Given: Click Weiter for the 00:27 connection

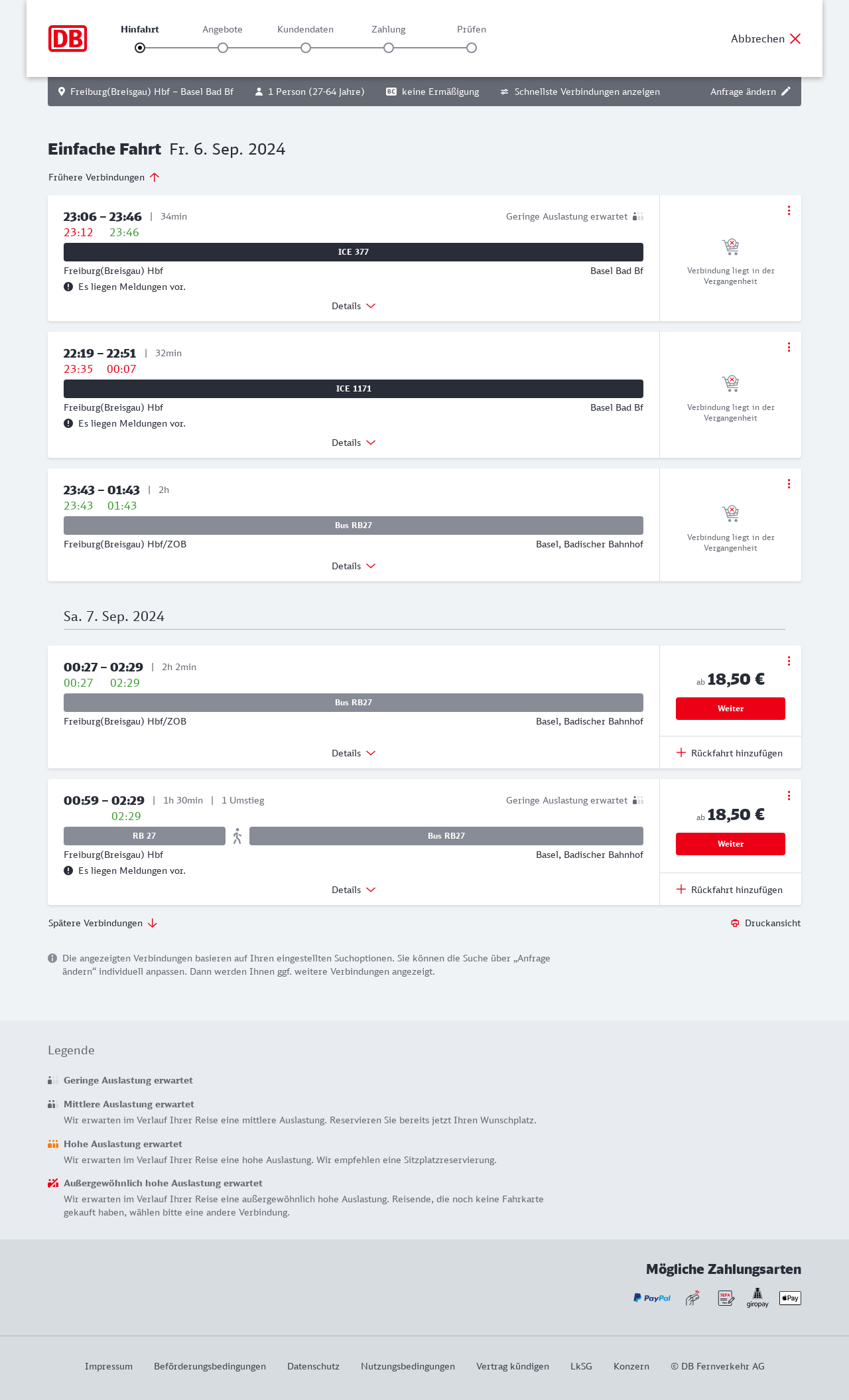Looking at the screenshot, I should pos(730,709).
